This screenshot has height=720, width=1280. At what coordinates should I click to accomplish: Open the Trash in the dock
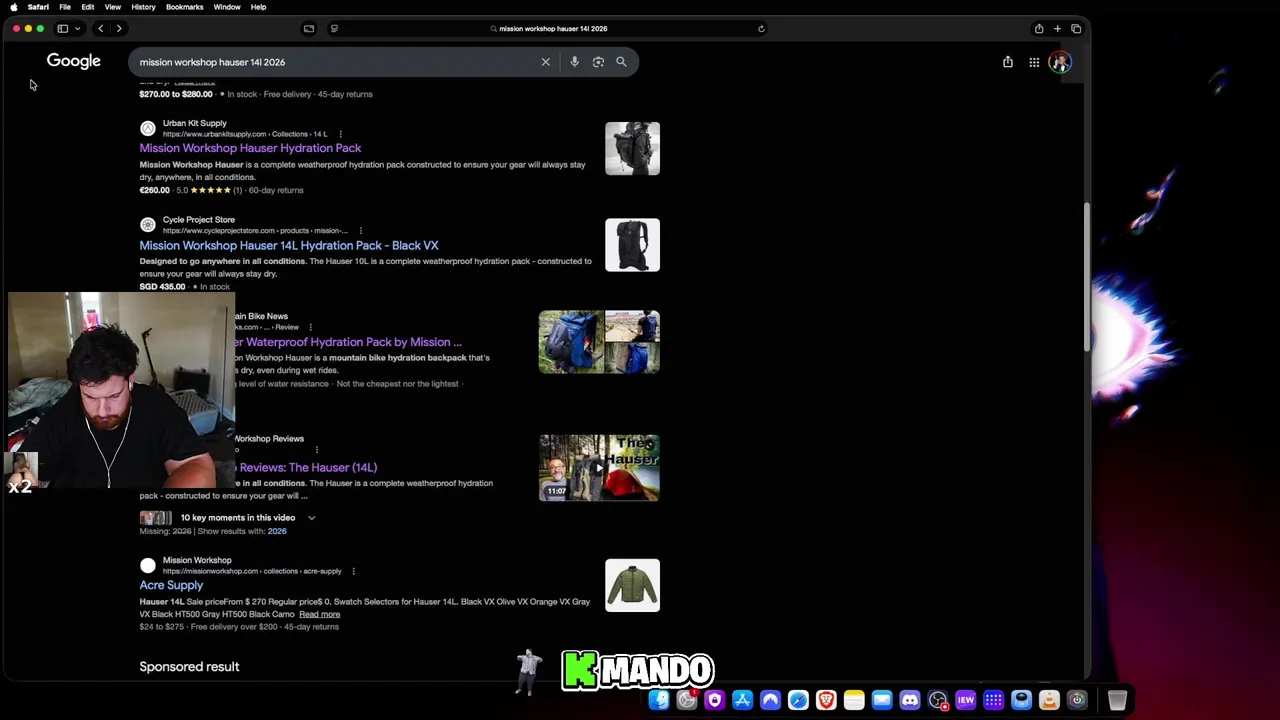(1117, 700)
